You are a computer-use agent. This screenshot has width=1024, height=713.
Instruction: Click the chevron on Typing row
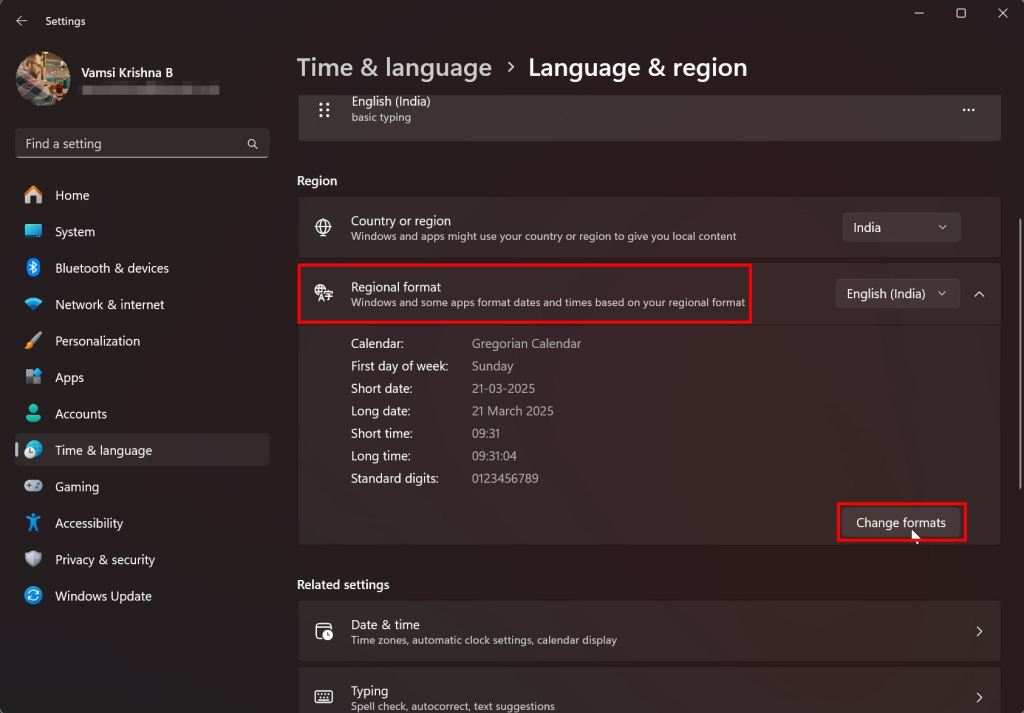click(x=979, y=697)
